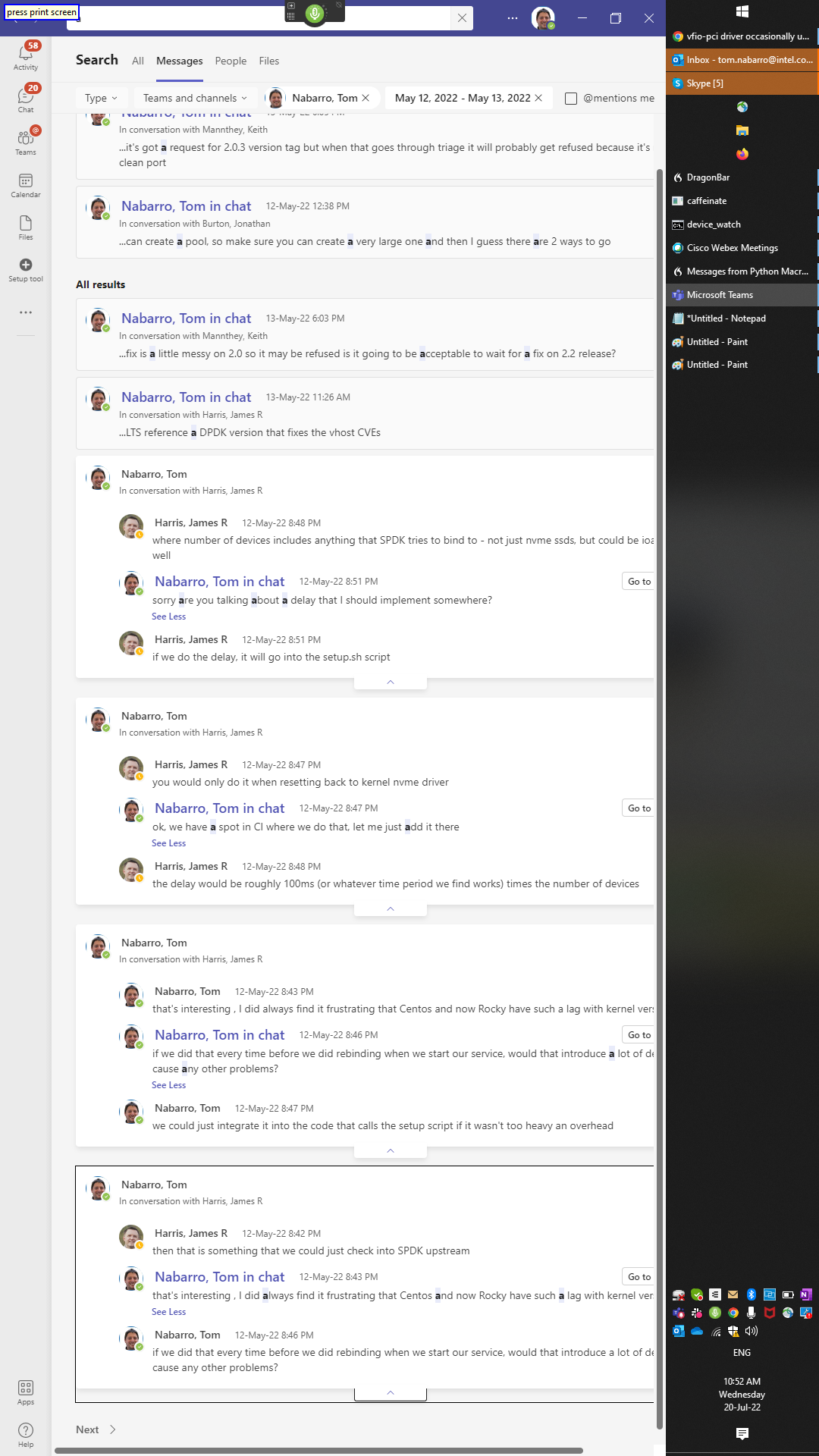Click Go to on the 8:51 PM message

639,581
